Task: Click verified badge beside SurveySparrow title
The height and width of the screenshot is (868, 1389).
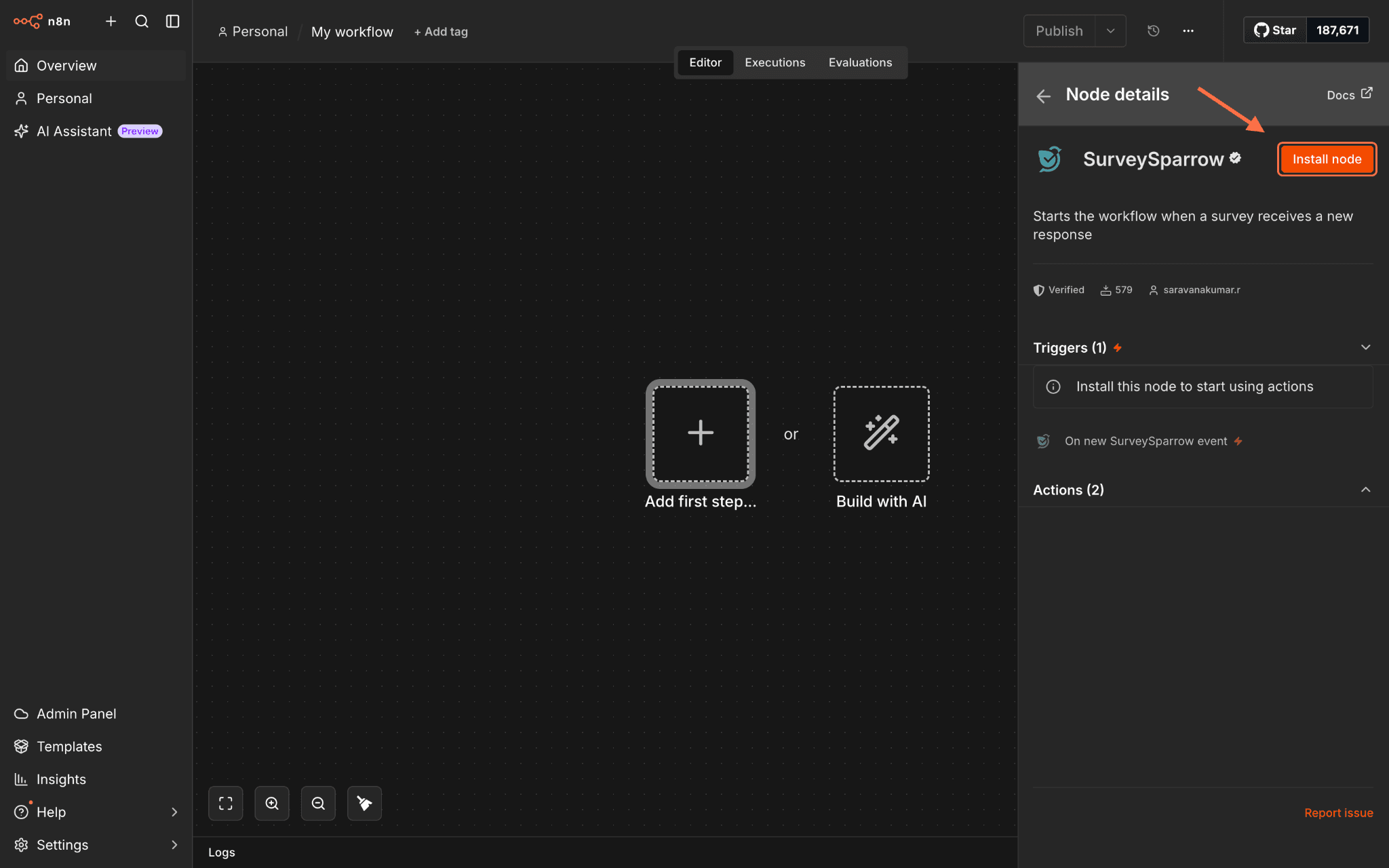Action: (x=1235, y=157)
